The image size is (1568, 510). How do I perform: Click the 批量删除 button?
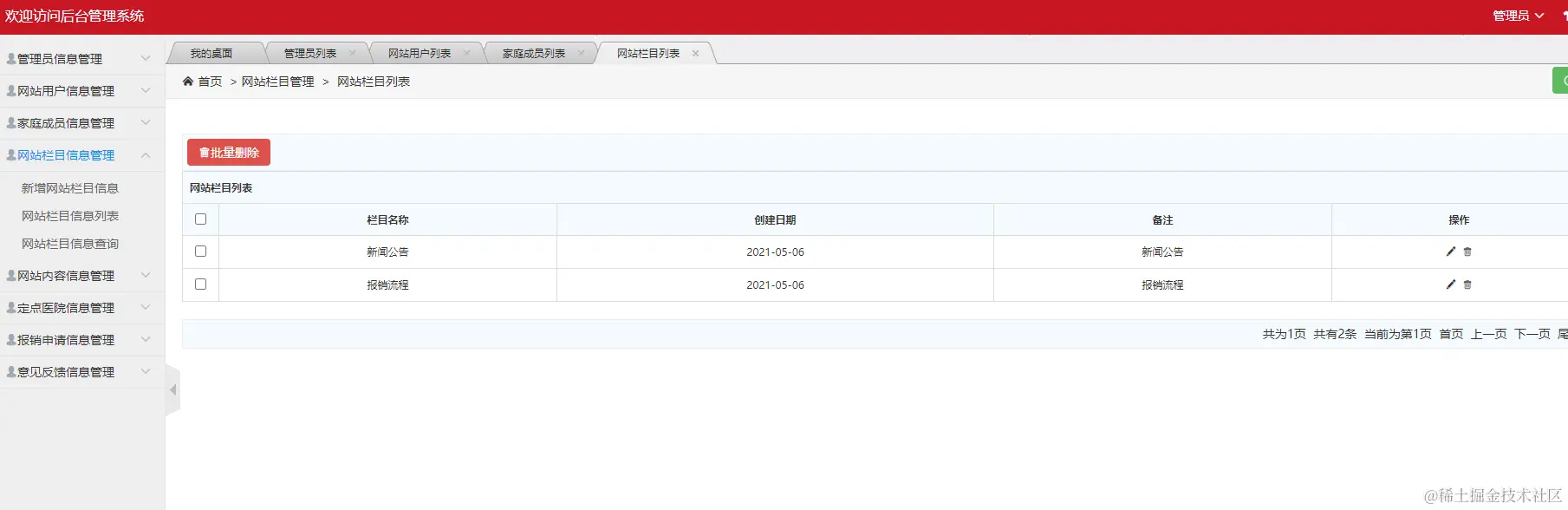point(229,152)
